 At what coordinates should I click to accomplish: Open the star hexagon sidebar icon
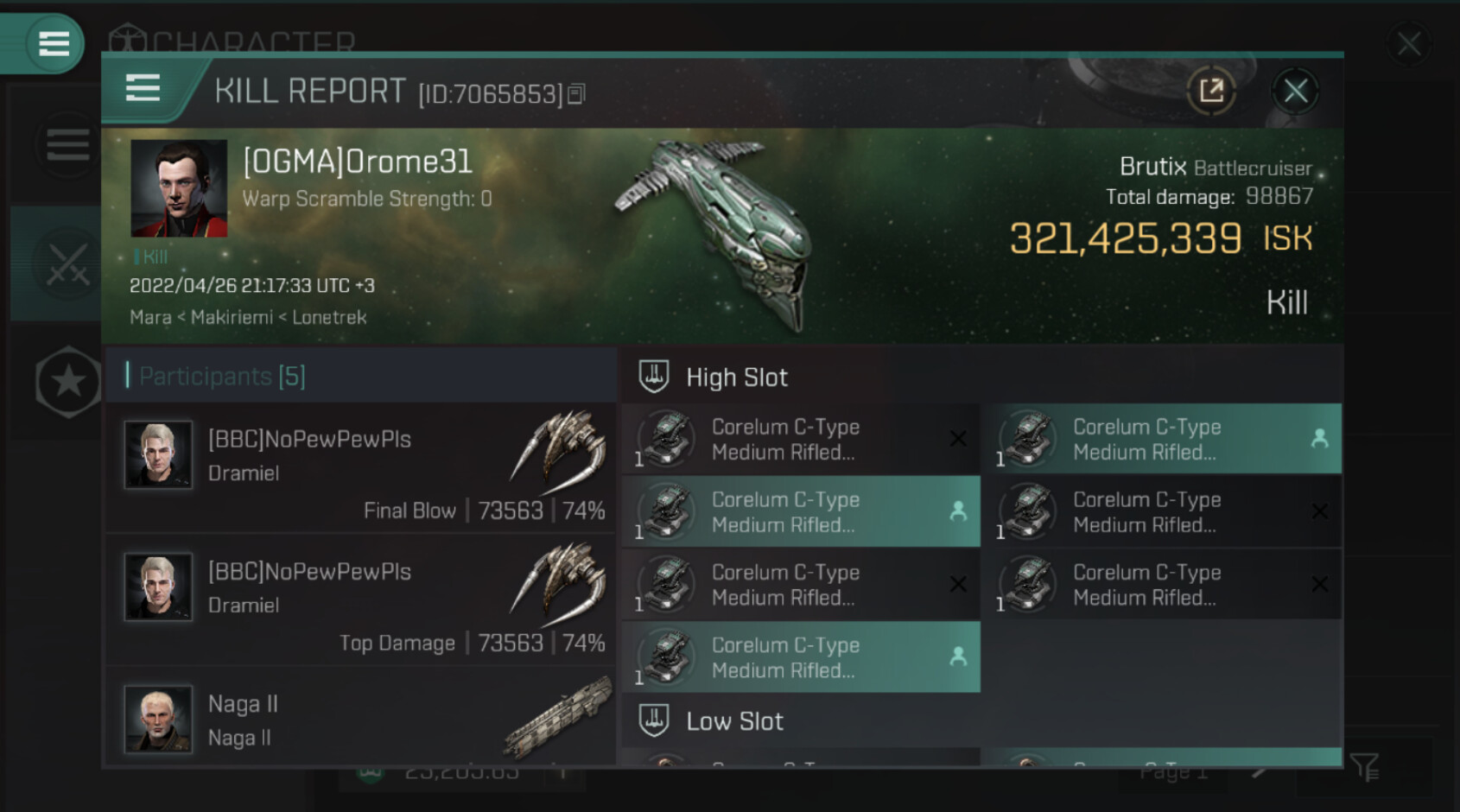(67, 381)
